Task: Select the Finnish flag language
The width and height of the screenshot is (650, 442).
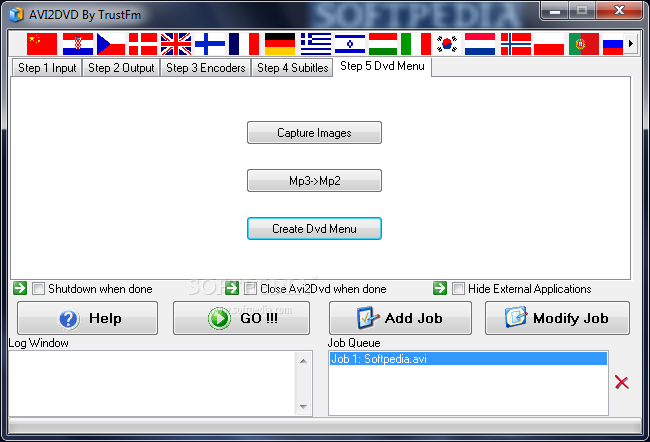Action: pos(210,44)
